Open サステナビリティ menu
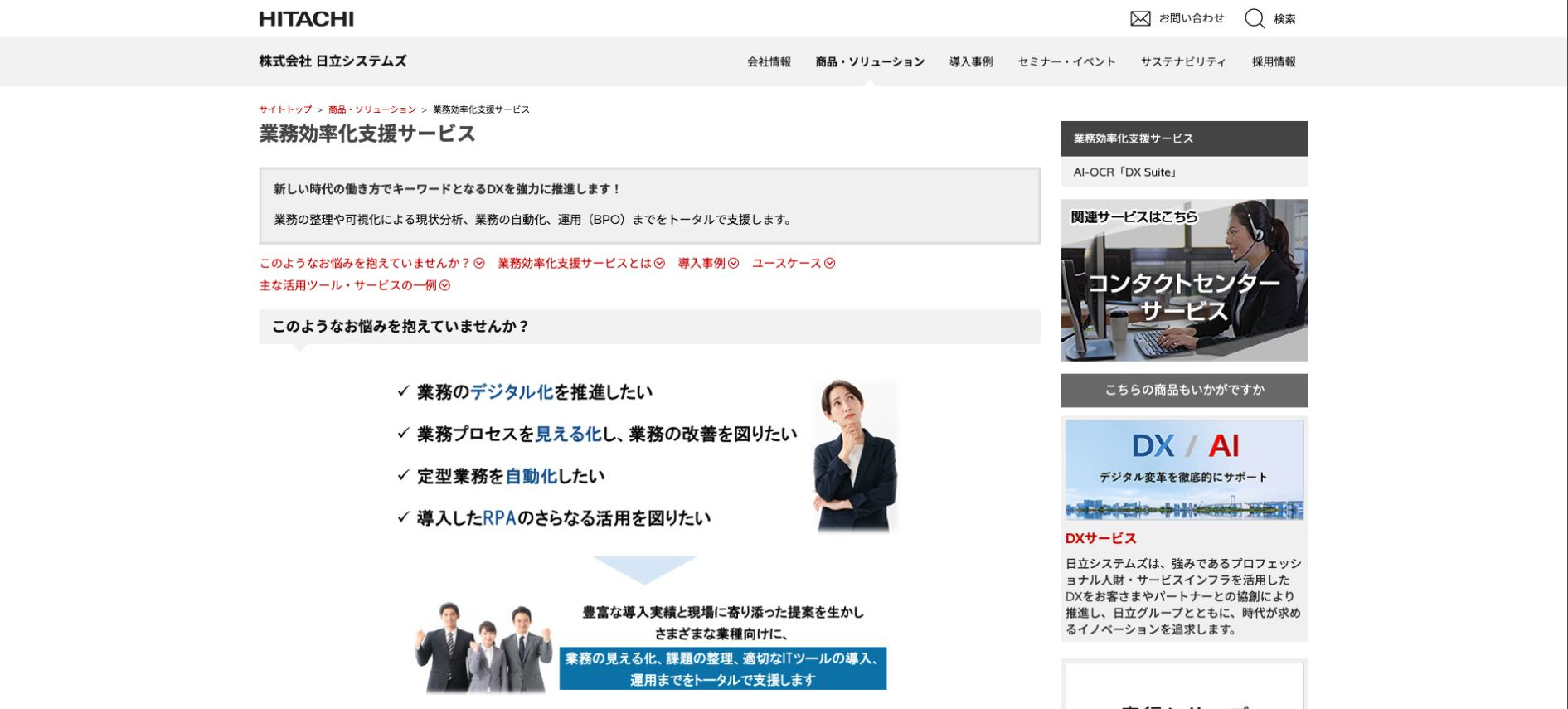Screen dimensions: 1568x709 pyautogui.click(x=1183, y=62)
